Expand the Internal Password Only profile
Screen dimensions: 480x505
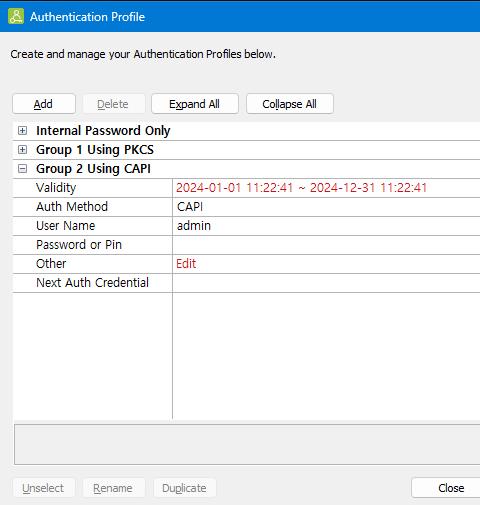(x=22, y=131)
